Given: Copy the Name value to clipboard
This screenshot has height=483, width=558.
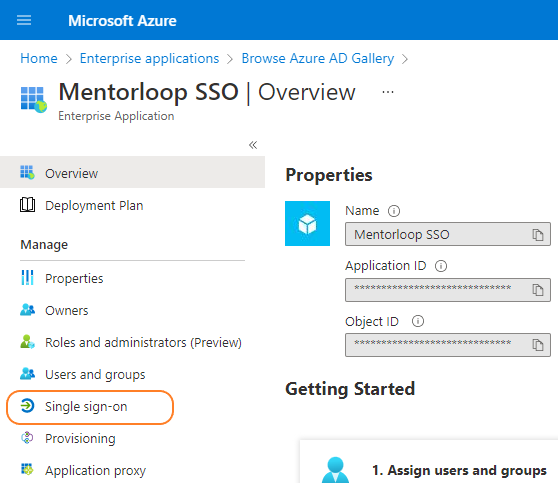Looking at the screenshot, I should pos(538,235).
